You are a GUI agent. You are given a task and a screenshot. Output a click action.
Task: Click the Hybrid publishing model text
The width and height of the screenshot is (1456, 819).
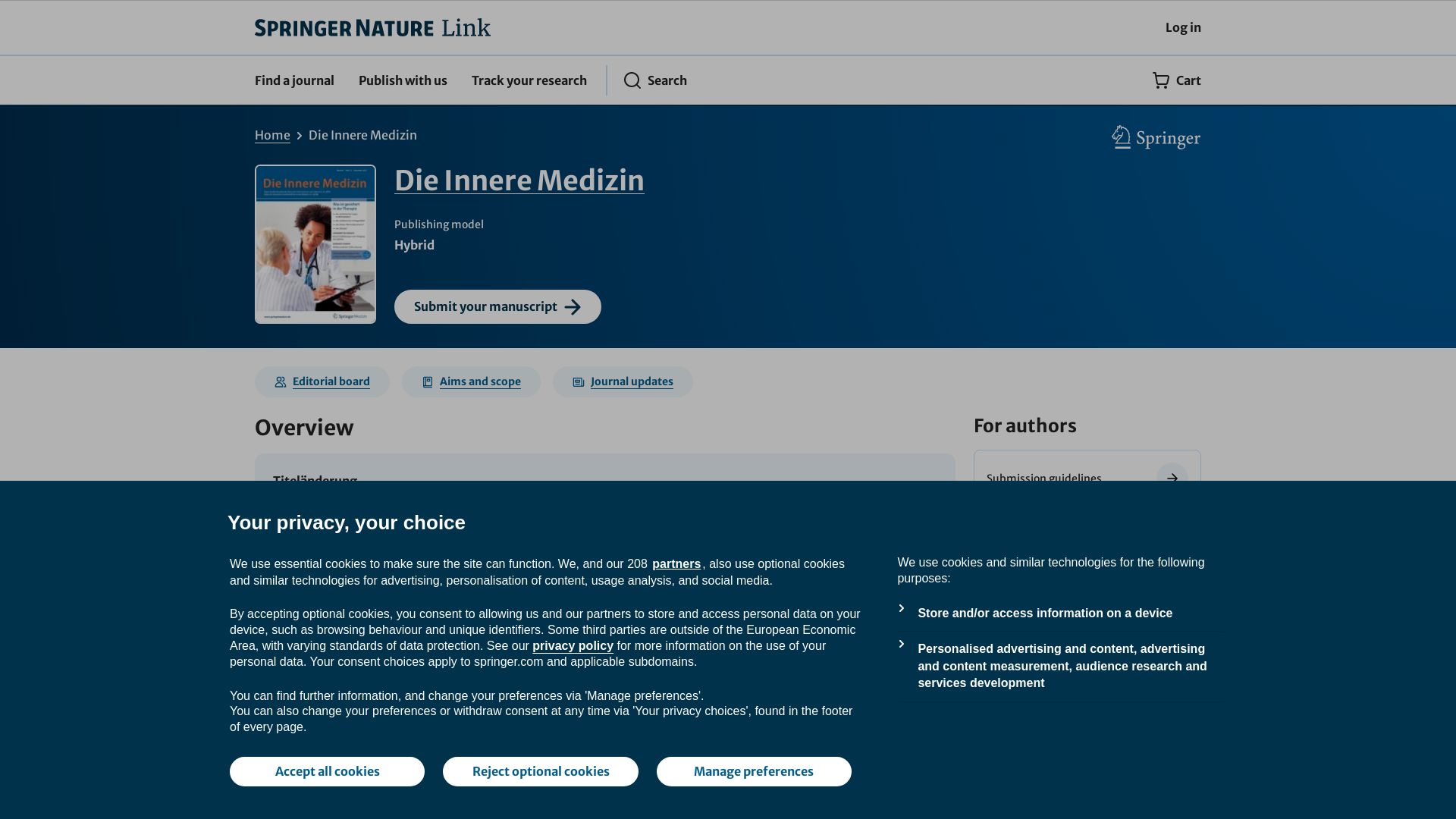point(414,245)
